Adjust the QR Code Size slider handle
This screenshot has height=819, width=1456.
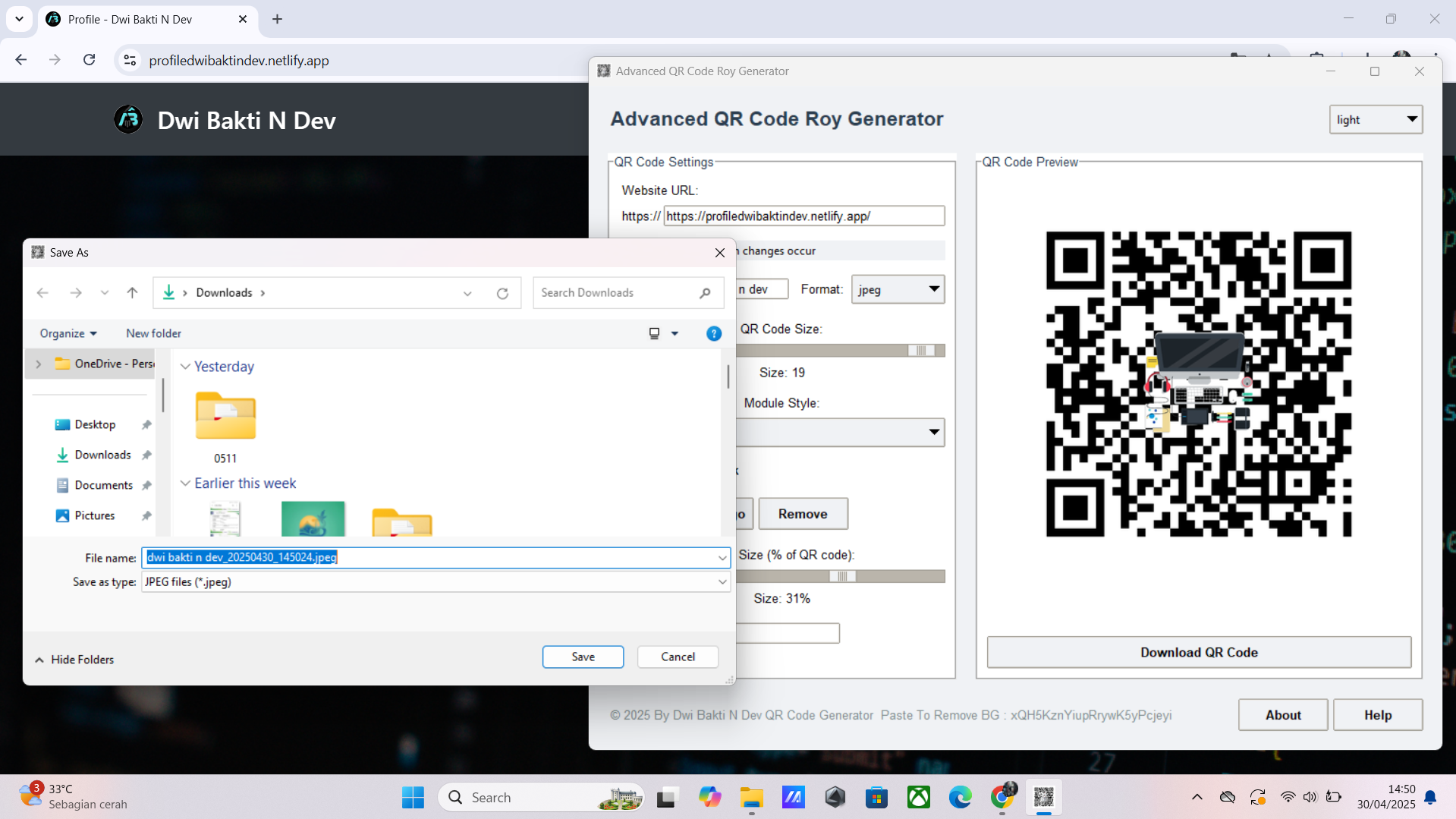pyautogui.click(x=921, y=351)
